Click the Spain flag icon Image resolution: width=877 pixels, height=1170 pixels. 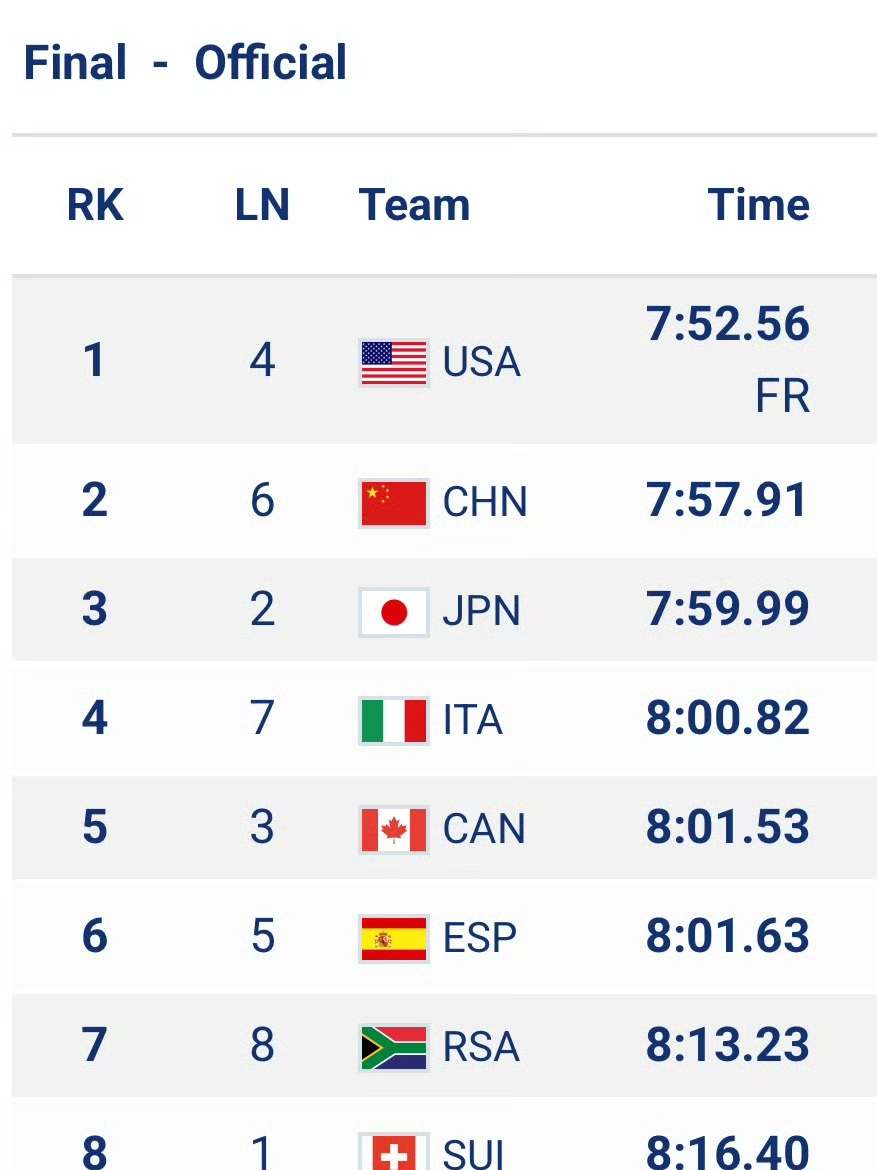pos(393,939)
